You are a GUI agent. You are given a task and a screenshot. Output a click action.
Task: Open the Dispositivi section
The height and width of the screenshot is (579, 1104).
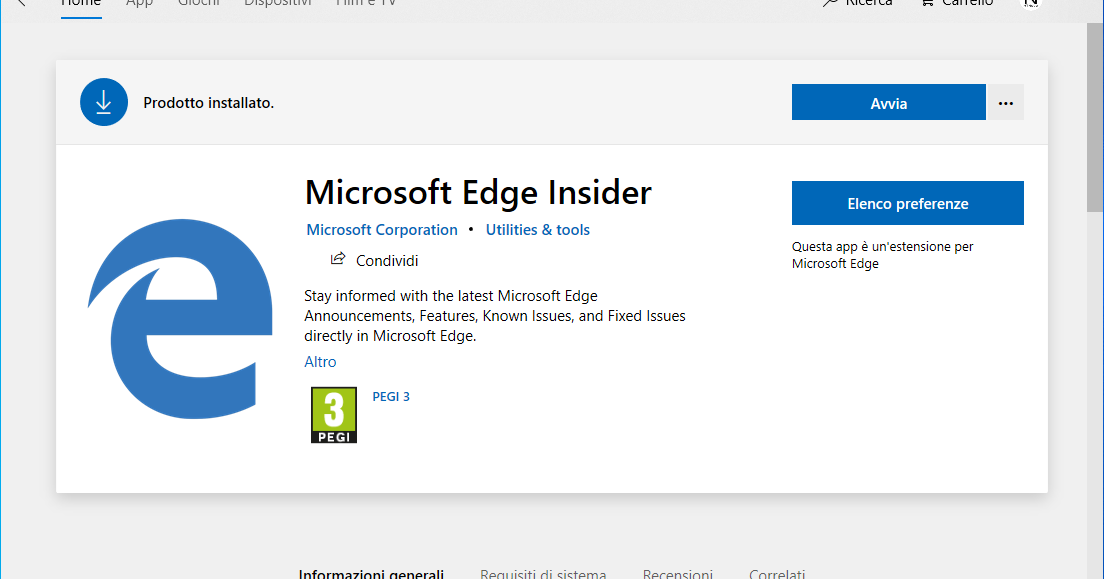point(277,3)
